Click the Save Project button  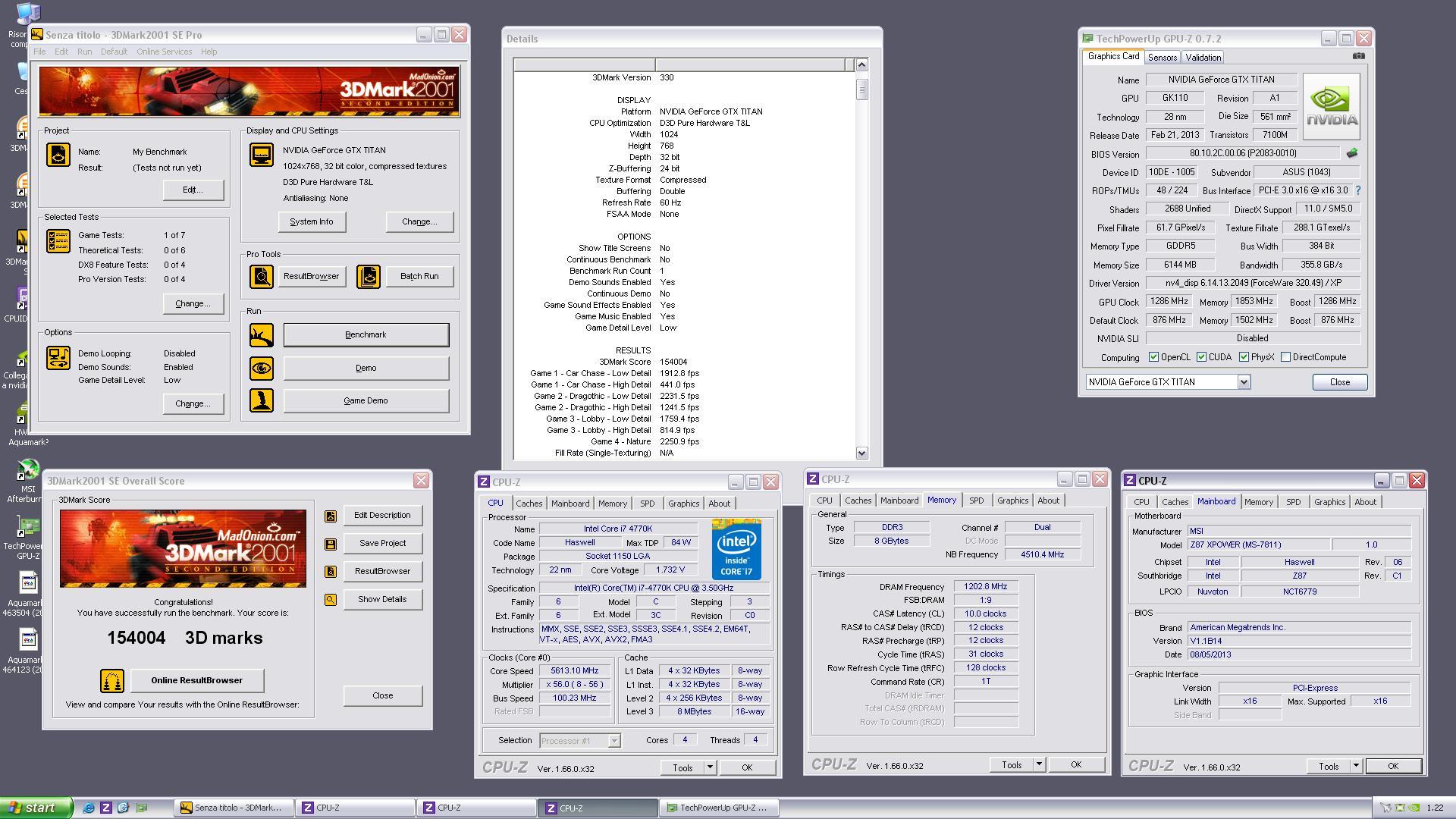coord(382,543)
